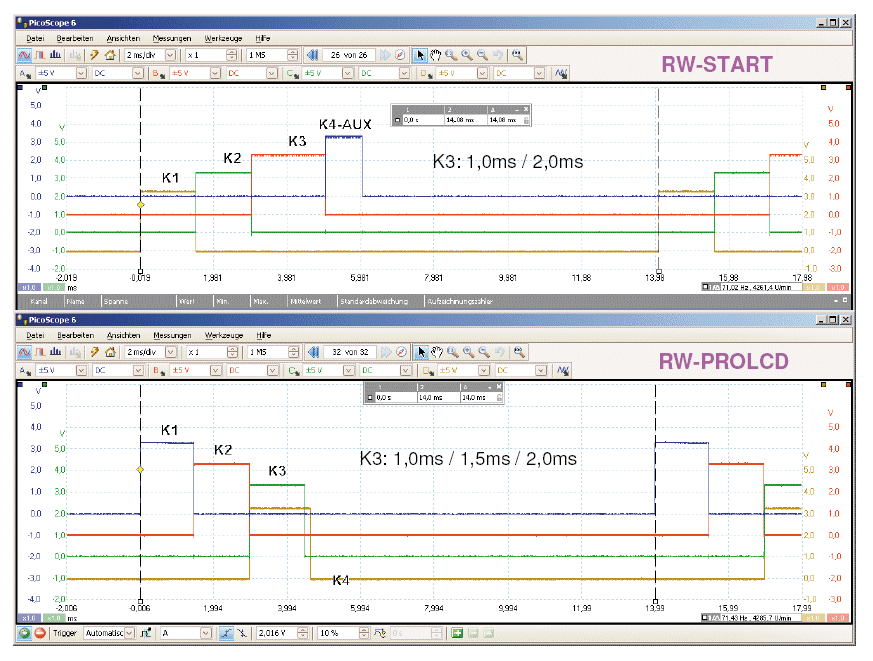This screenshot has width=873, height=661.
Task: Click zoom-in magnifier in RW-PROLCD window
Action: coord(452,352)
